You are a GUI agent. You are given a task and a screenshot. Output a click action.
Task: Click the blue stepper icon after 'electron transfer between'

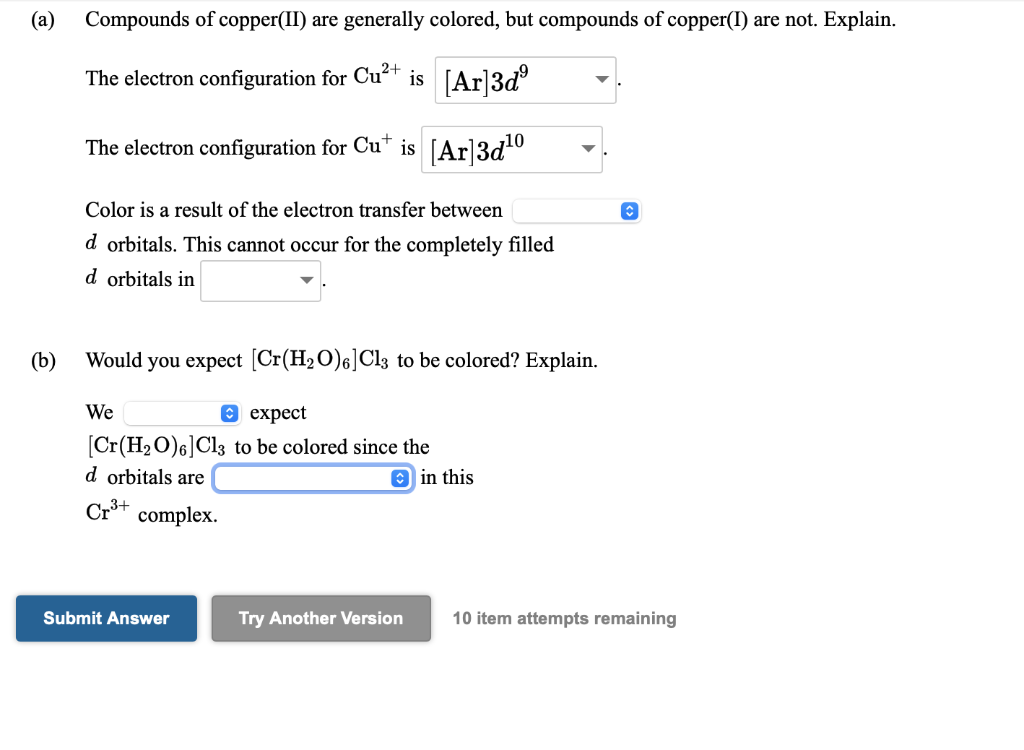[x=629, y=211]
